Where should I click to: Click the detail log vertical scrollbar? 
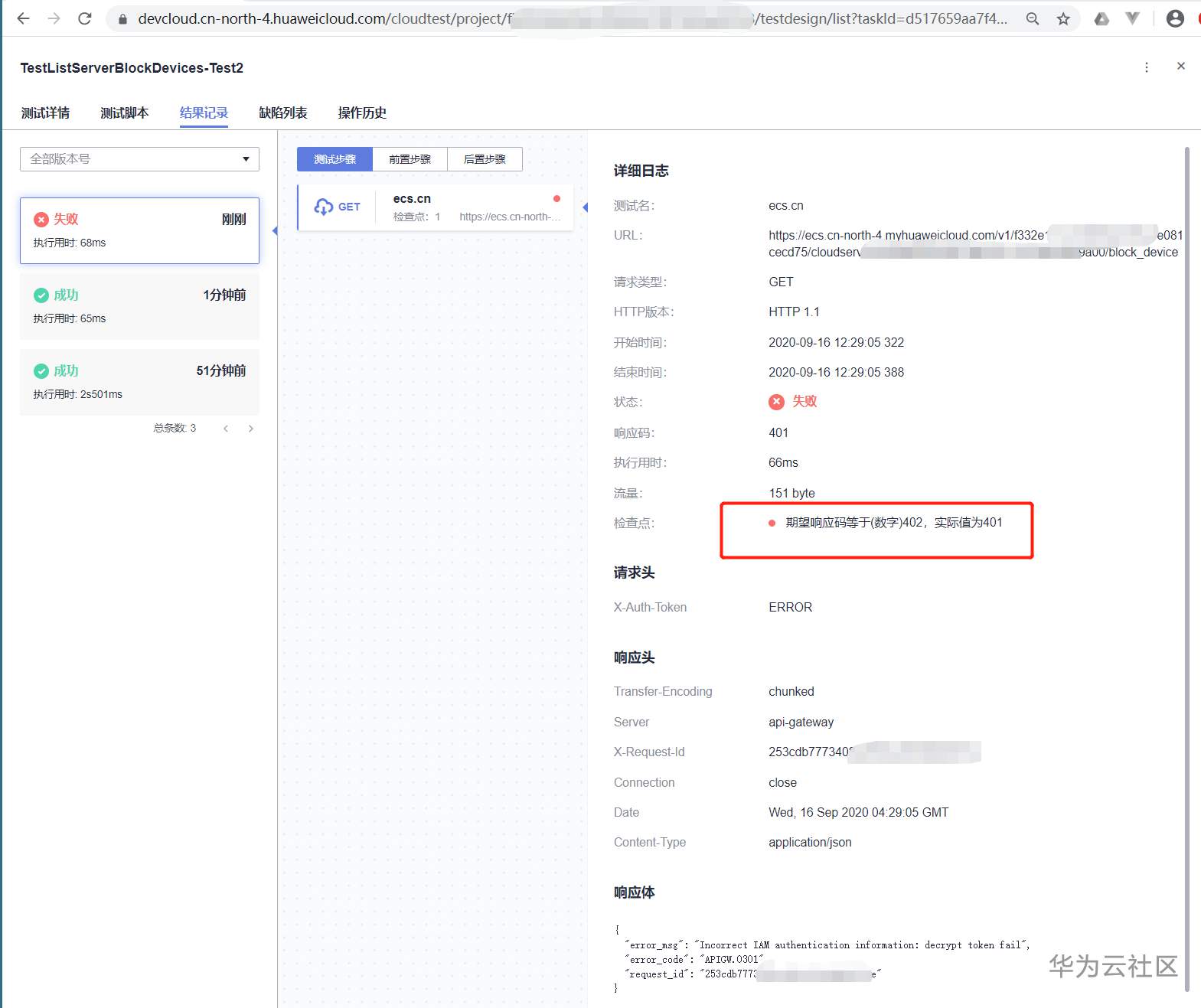pos(1187,568)
